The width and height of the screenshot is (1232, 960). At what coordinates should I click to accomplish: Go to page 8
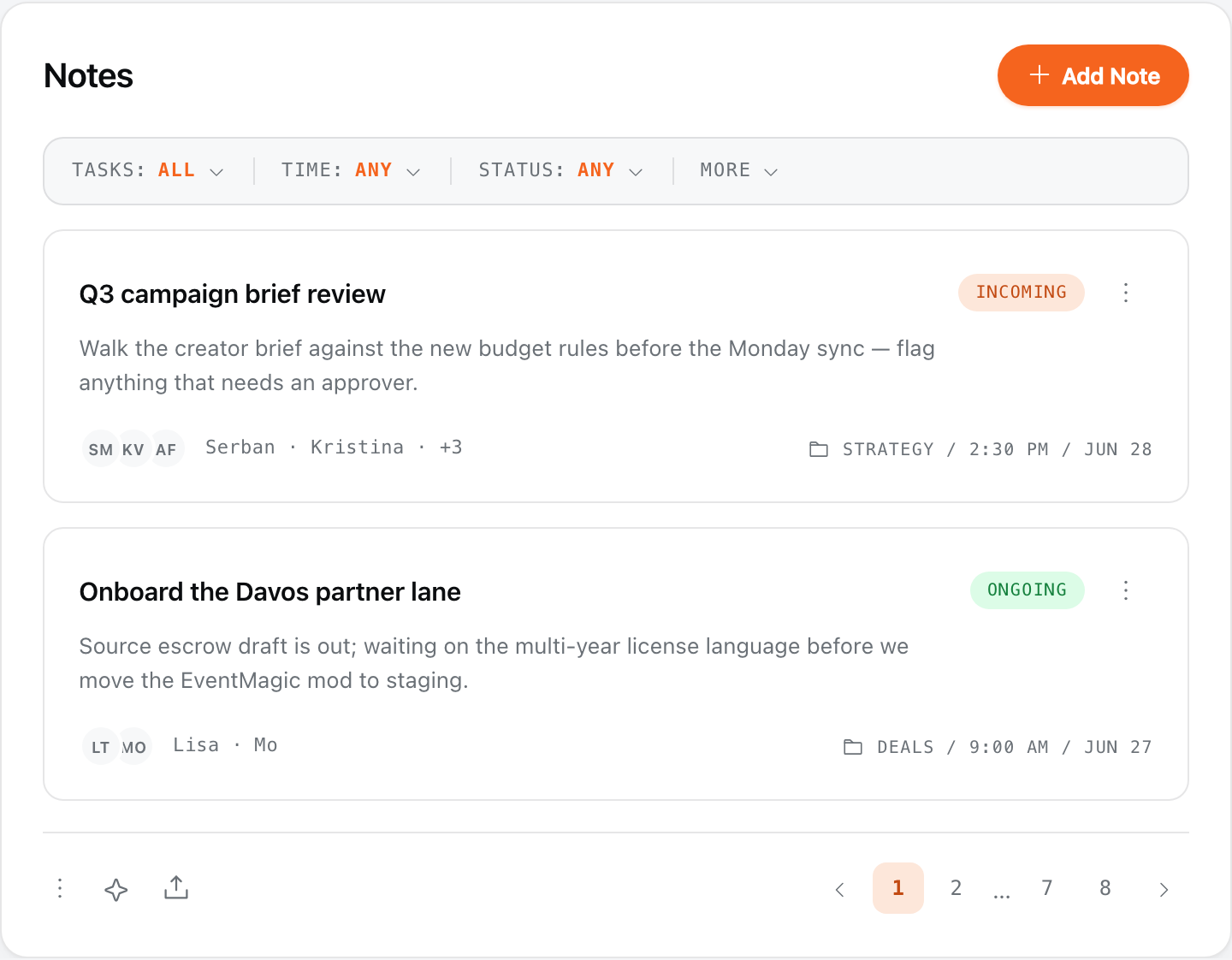(1105, 888)
